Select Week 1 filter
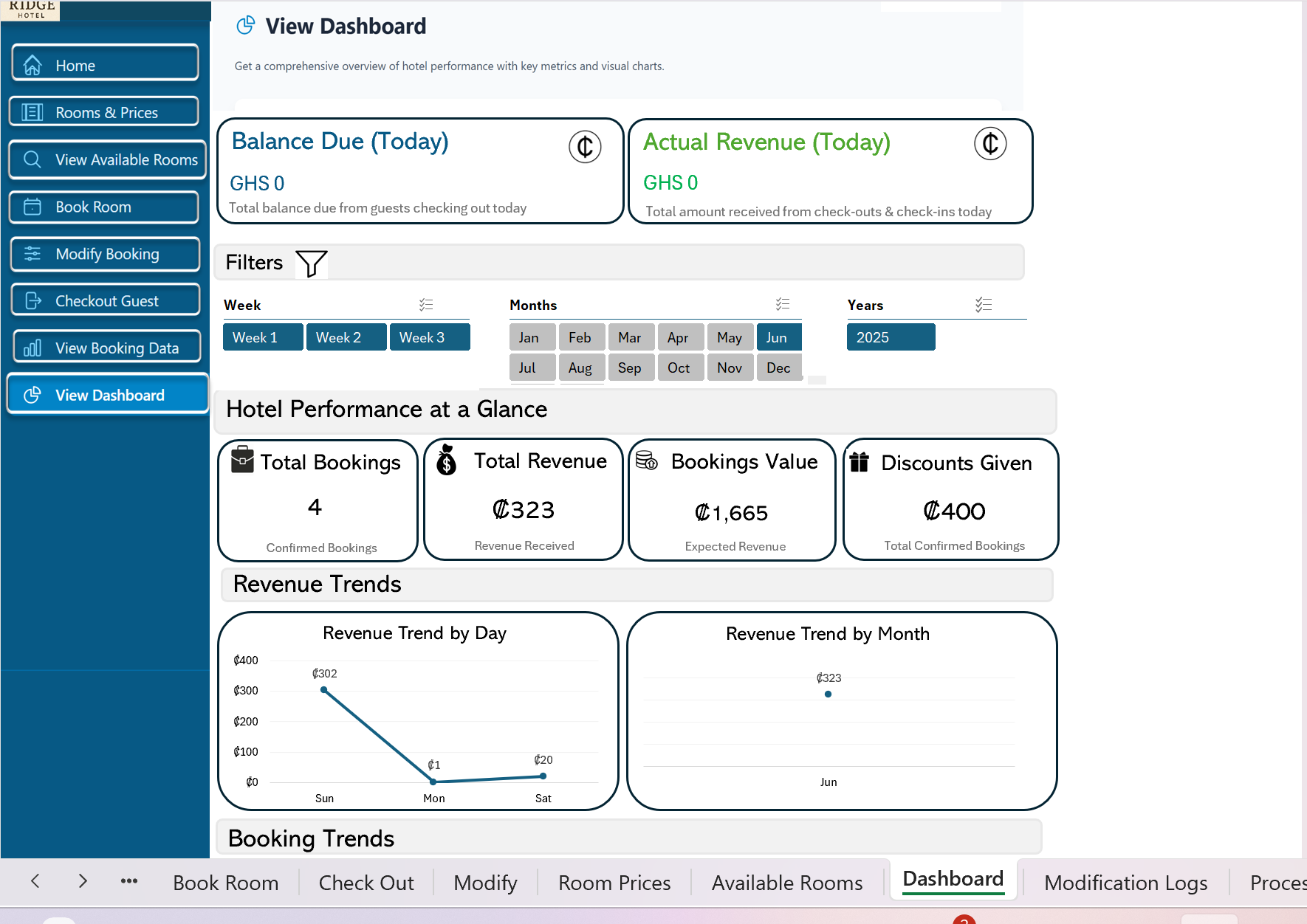1307x924 pixels. (x=263, y=337)
